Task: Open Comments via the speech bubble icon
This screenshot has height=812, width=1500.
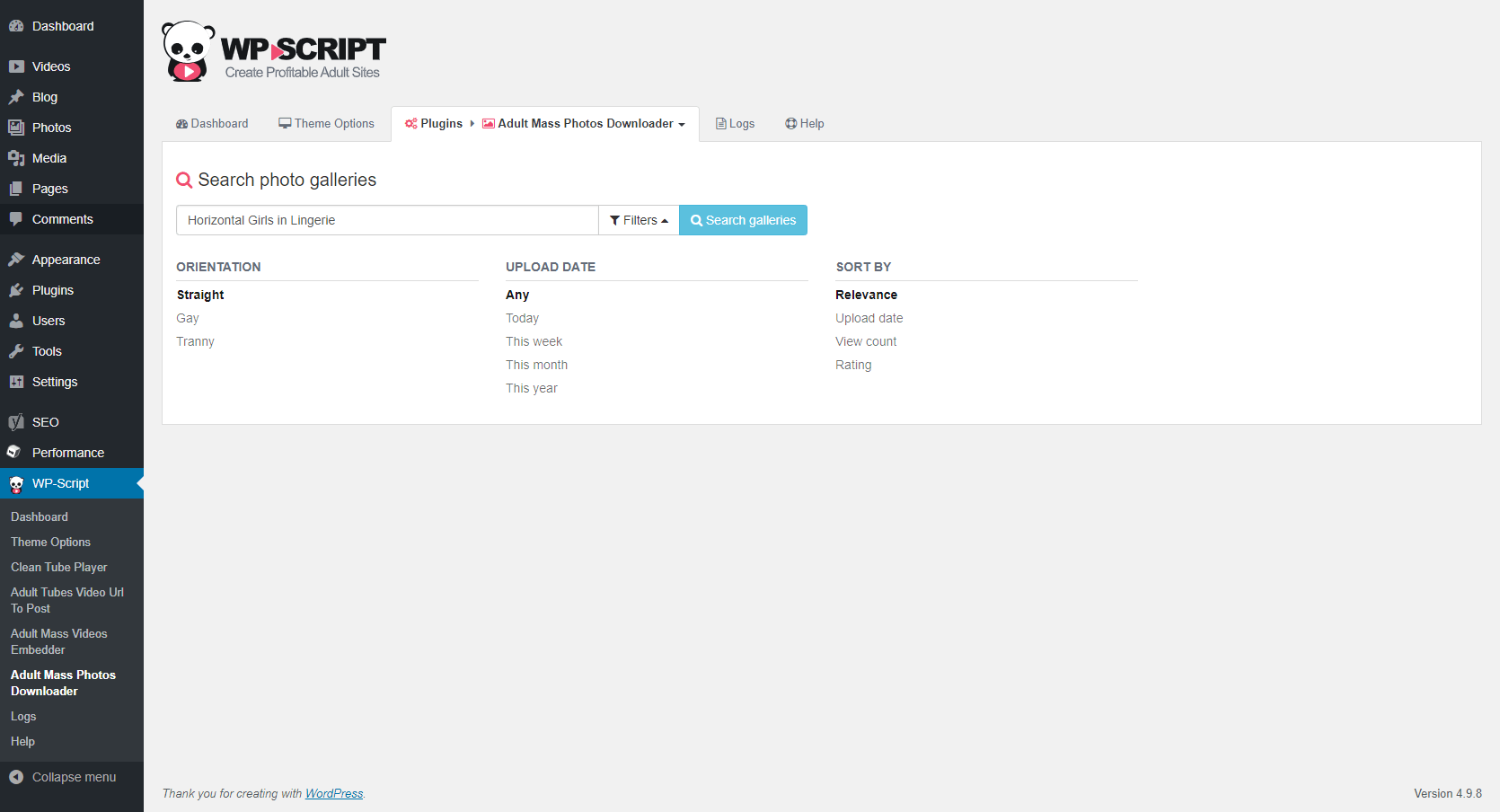Action: tap(16, 219)
